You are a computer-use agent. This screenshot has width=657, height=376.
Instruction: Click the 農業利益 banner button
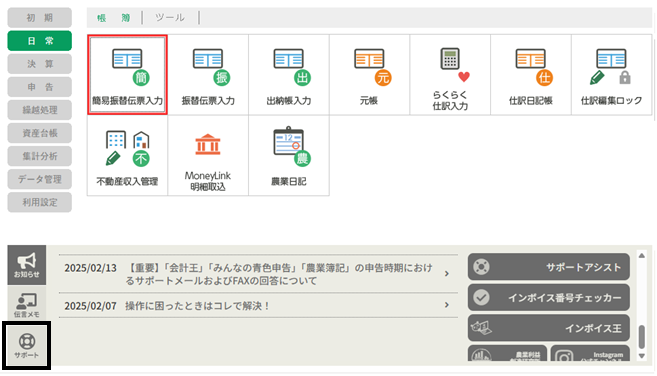coord(507,353)
